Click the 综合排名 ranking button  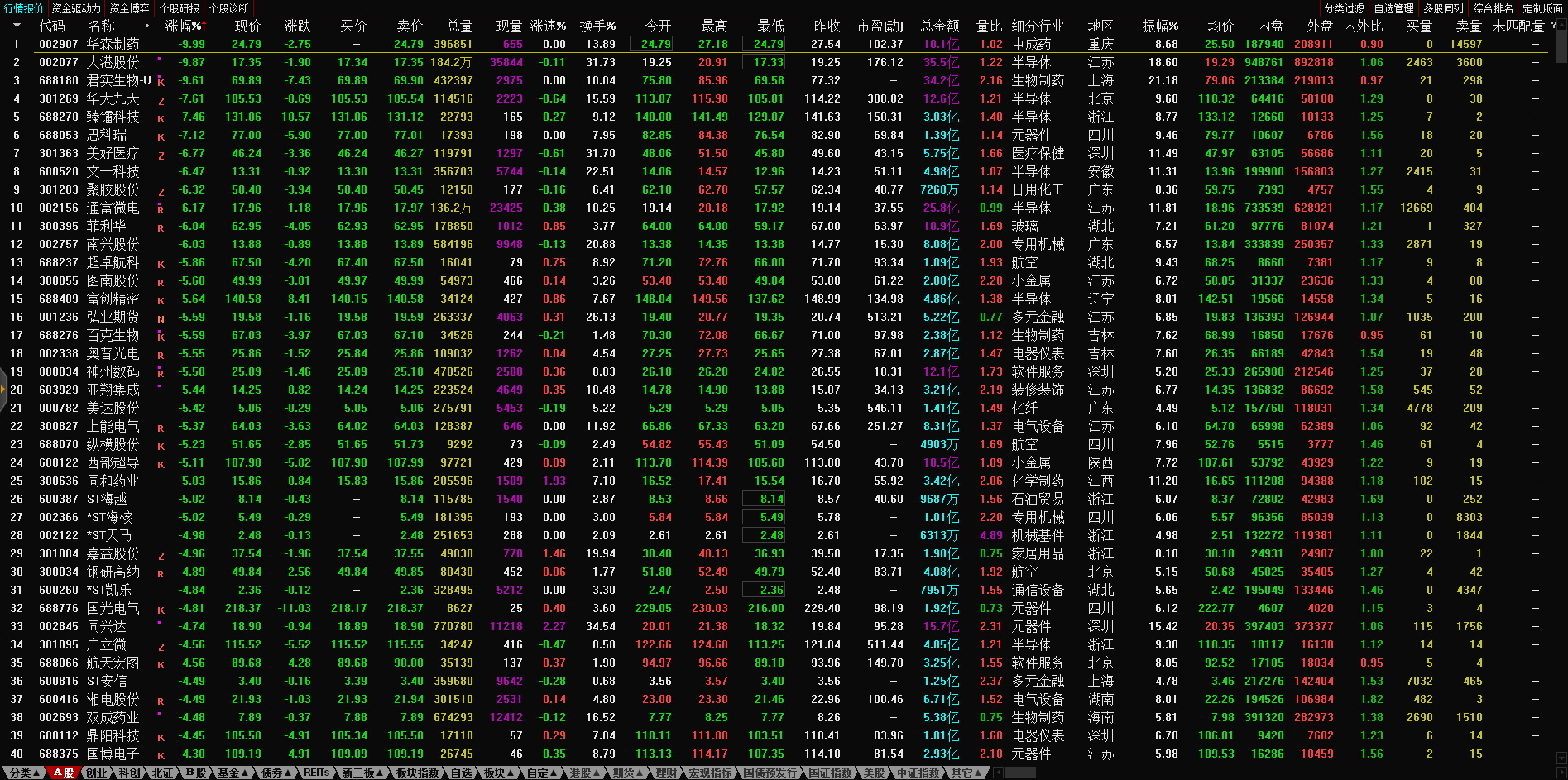[x=1493, y=8]
